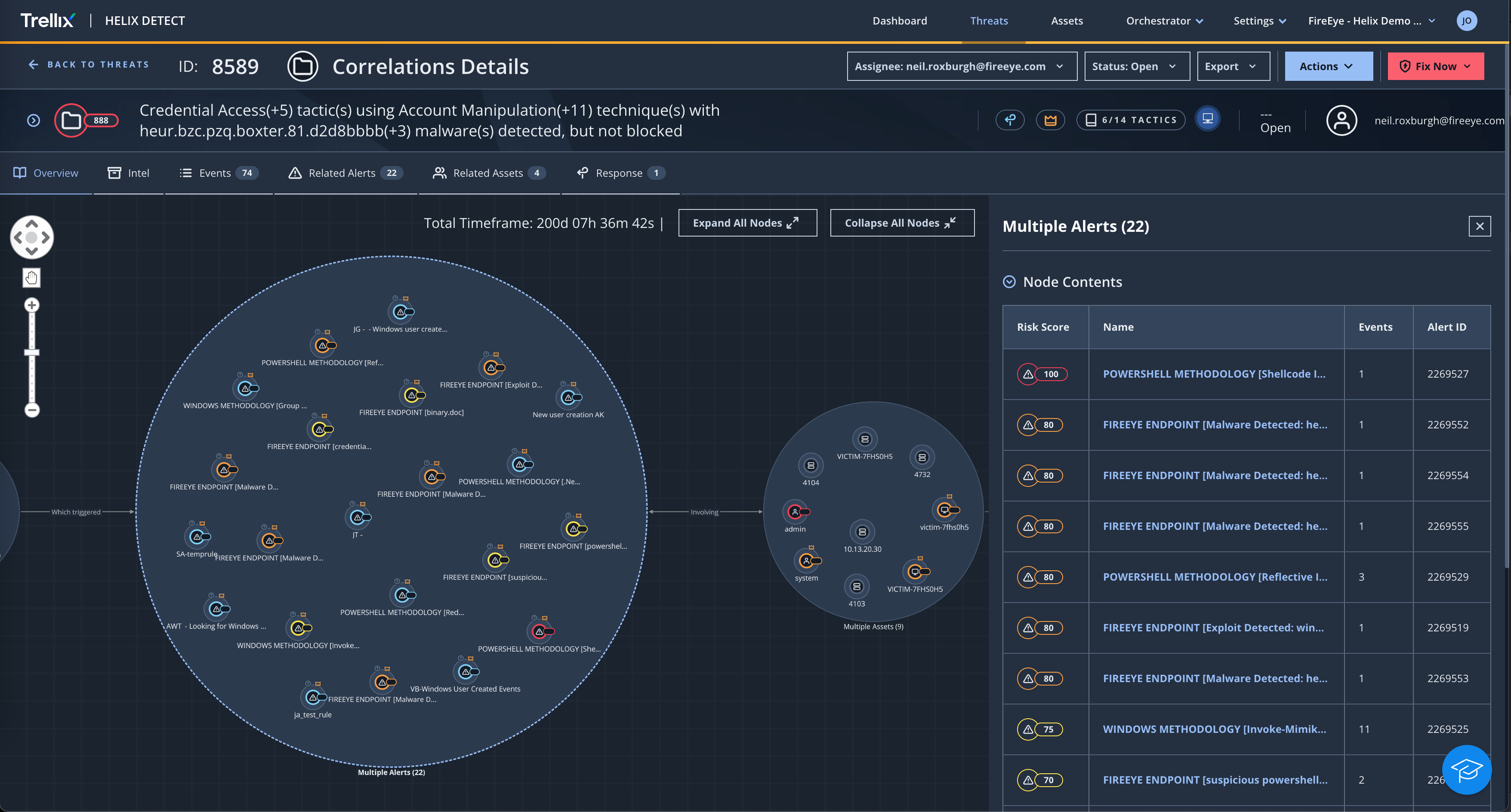
Task: Open the Fix Now dropdown
Action: click(x=1436, y=66)
